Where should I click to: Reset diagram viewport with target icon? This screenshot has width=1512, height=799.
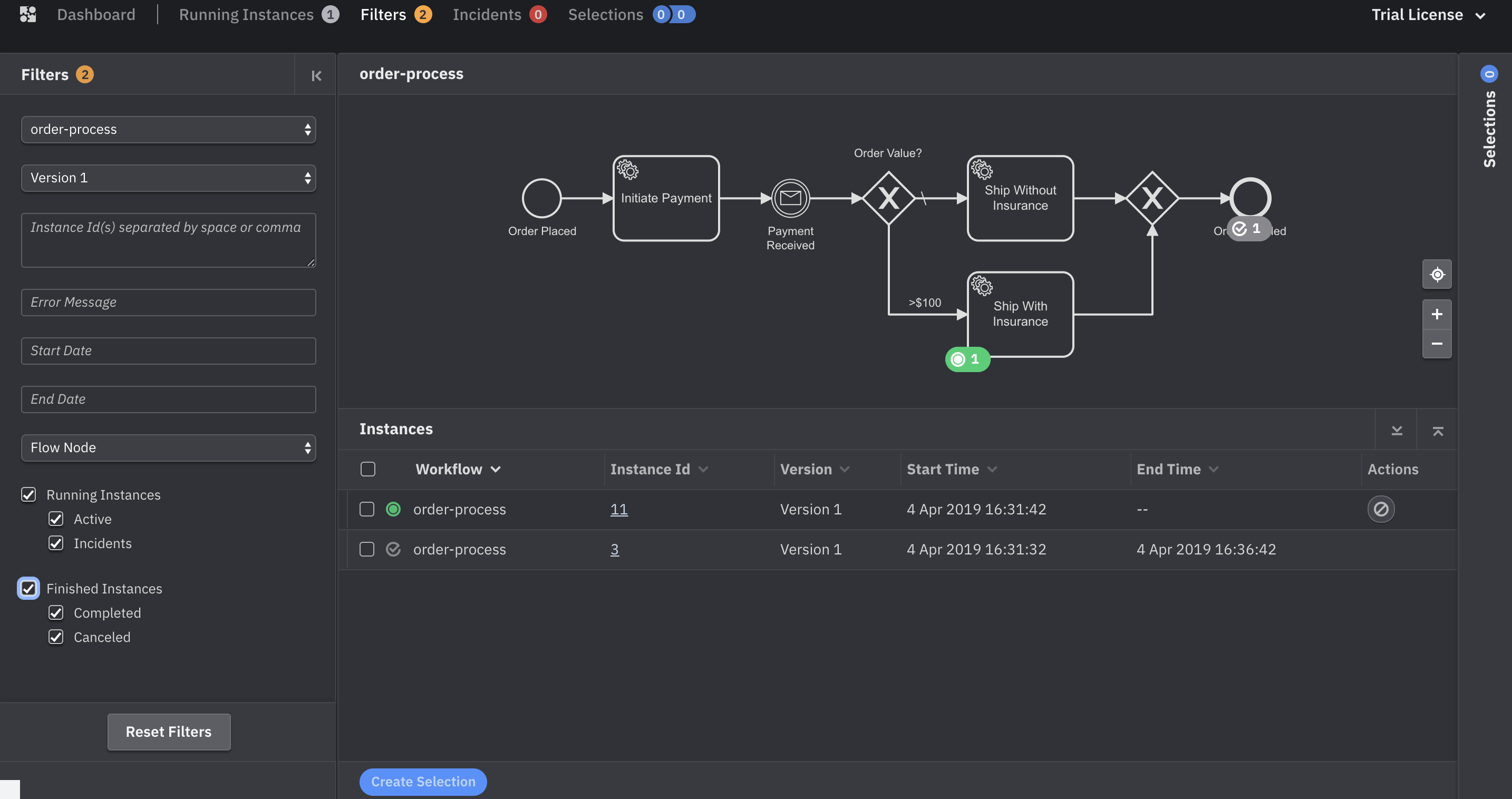pyautogui.click(x=1437, y=274)
